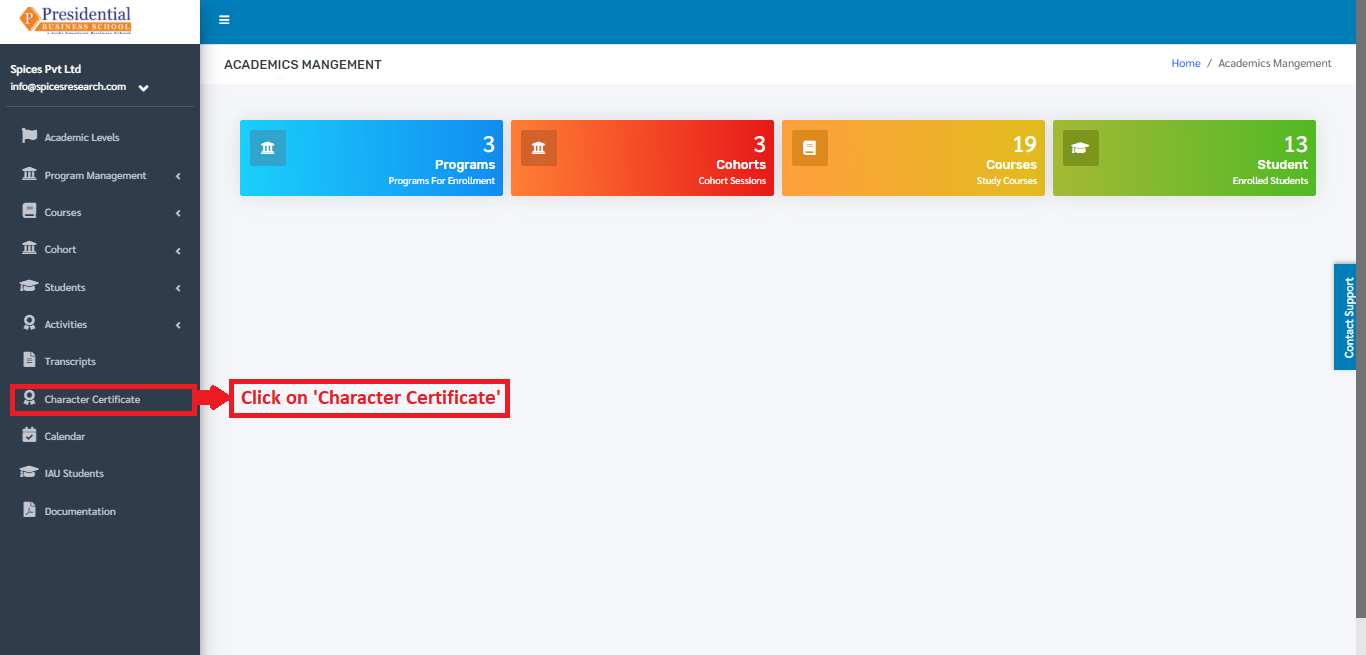Open IAU Students menu item
Image resolution: width=1366 pixels, height=655 pixels.
[100, 473]
